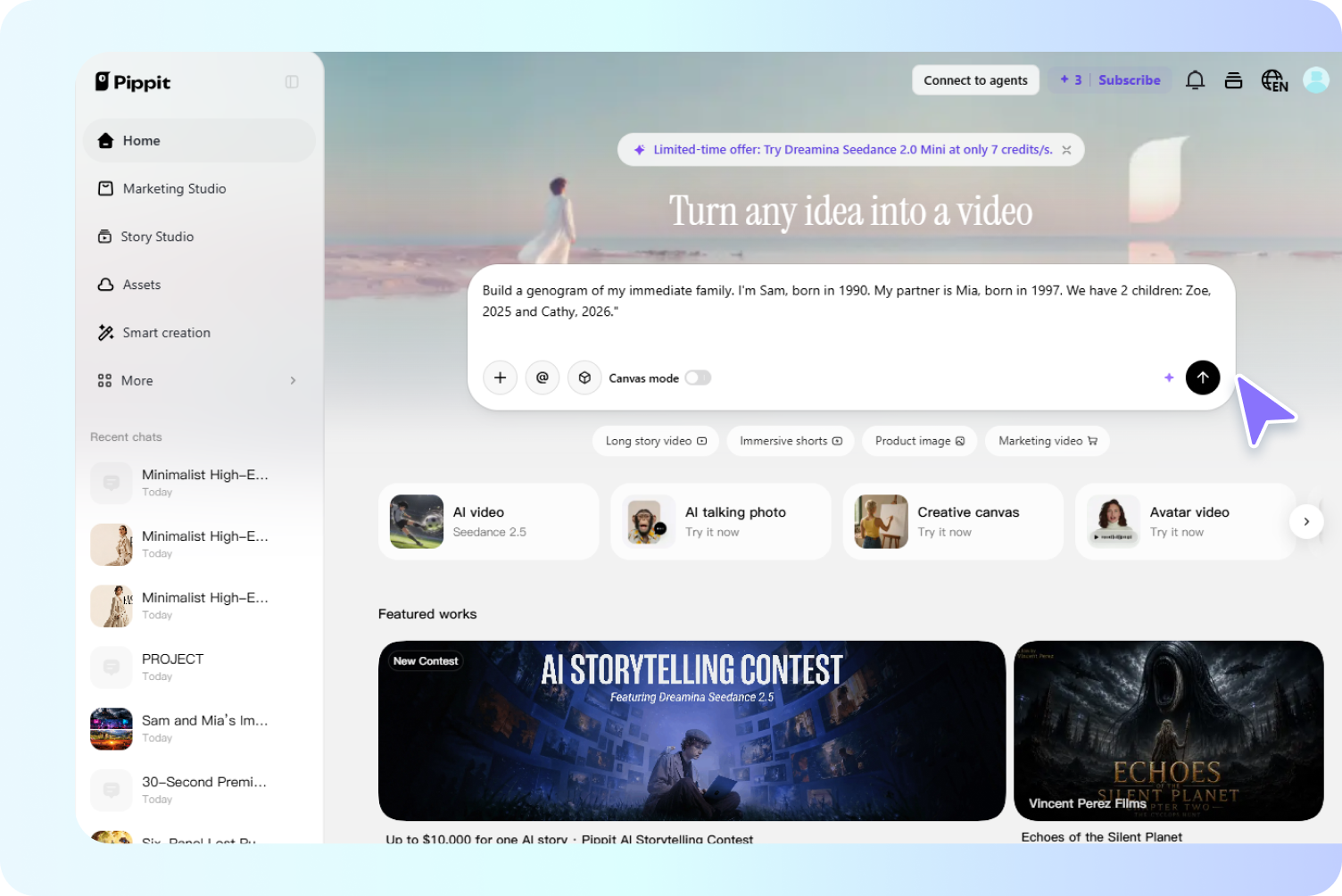The image size is (1342, 896).
Task: Click the Pippit logo
Action: (133, 82)
